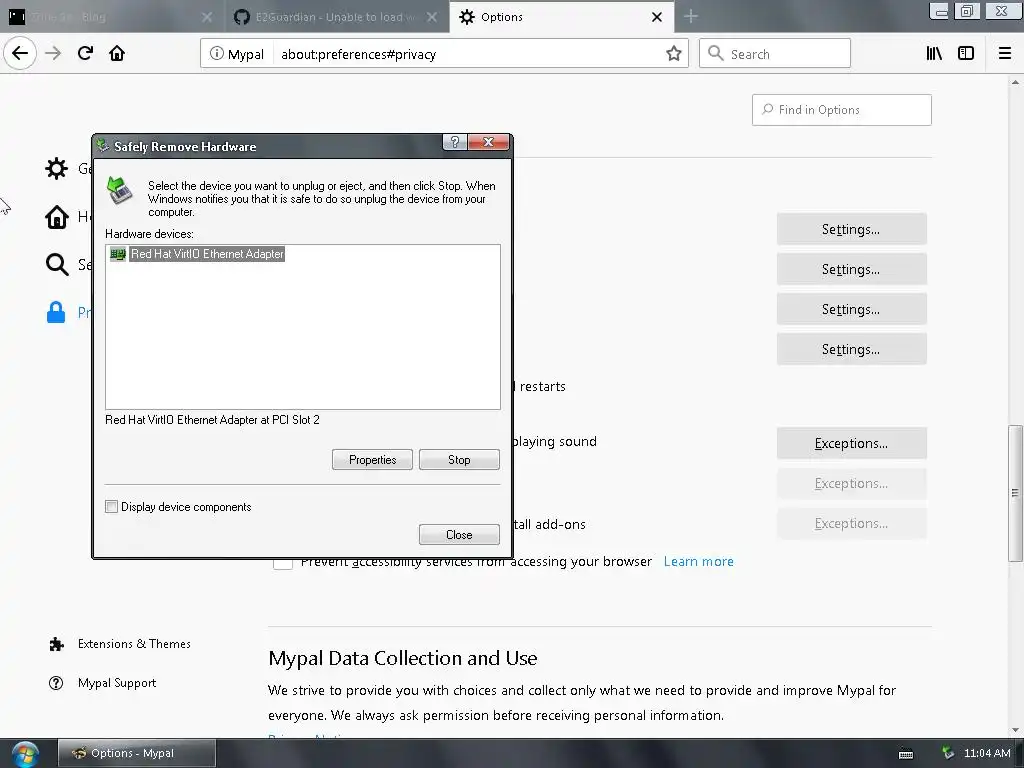
Task: Open the Learn more link
Action: tap(698, 562)
